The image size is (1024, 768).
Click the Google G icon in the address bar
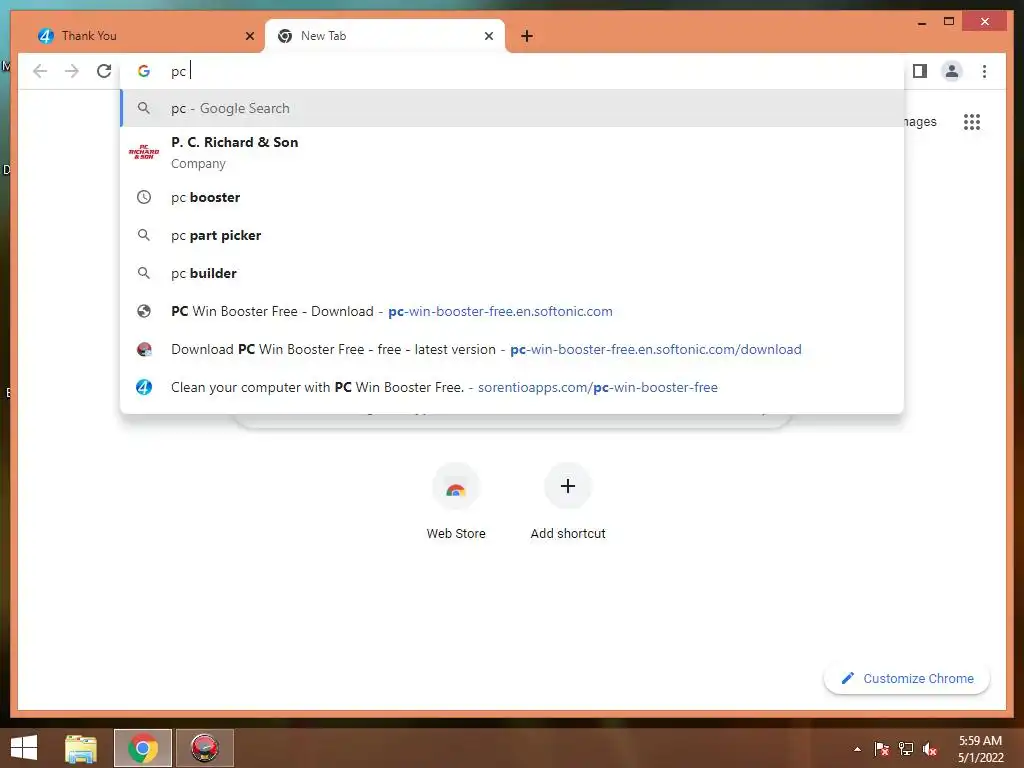[x=144, y=71]
